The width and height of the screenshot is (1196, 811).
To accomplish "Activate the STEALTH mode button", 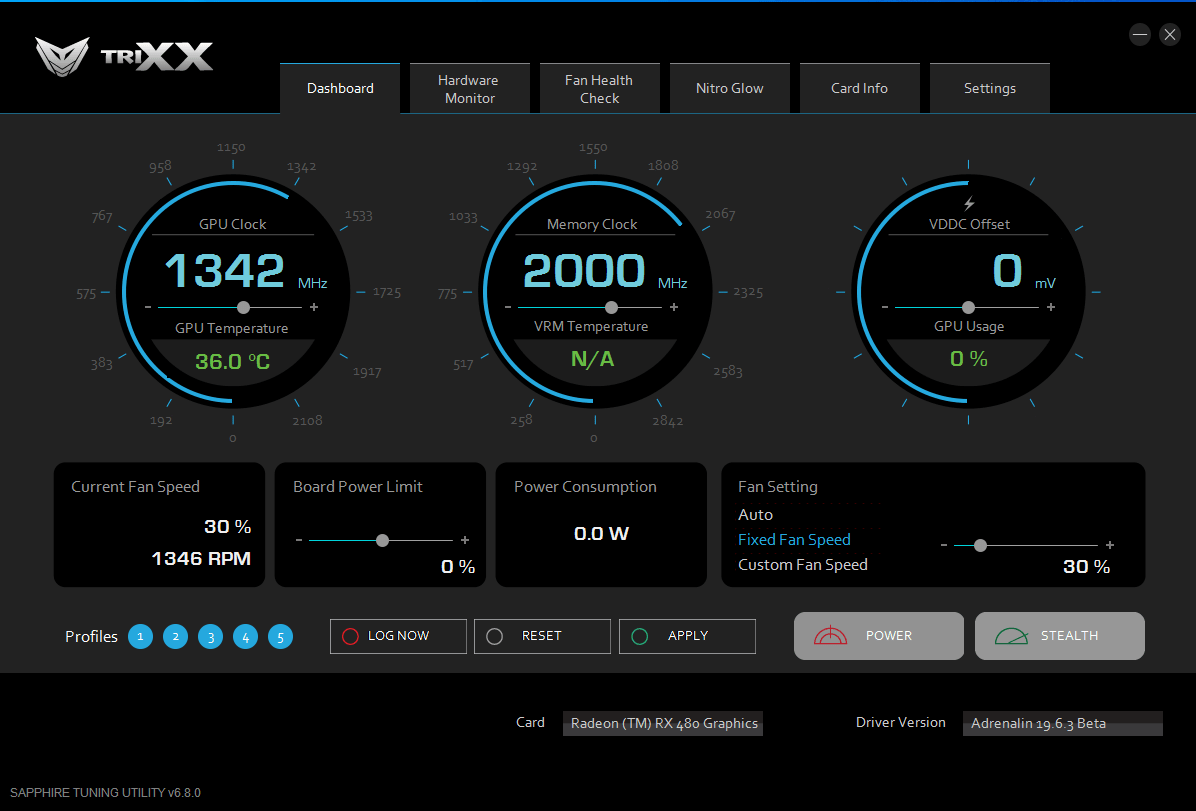I will pos(1059,636).
